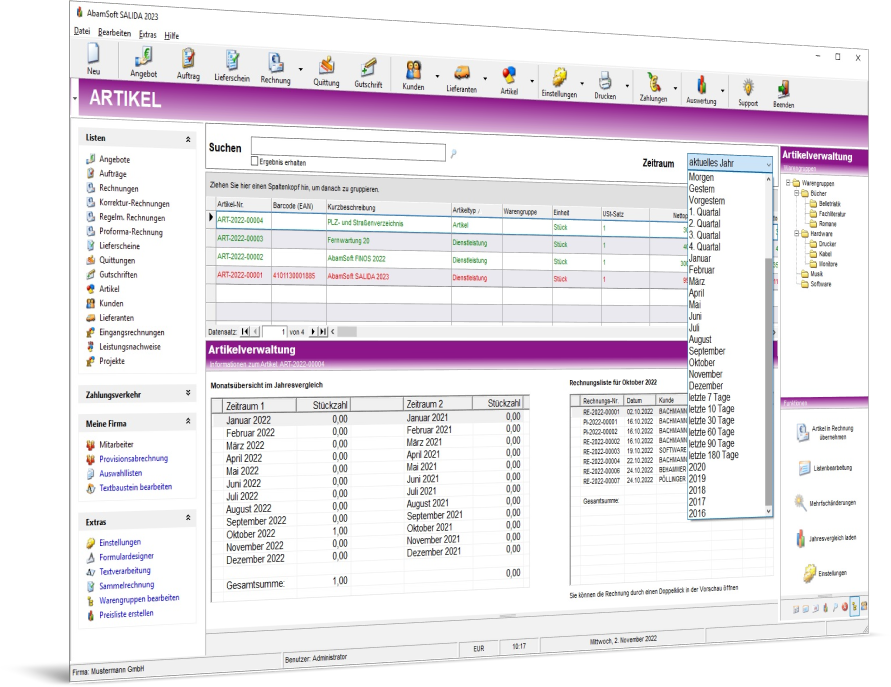Open the right-panel Einstellungen icon
Image resolution: width=891 pixels, height=687 pixels.
click(809, 574)
